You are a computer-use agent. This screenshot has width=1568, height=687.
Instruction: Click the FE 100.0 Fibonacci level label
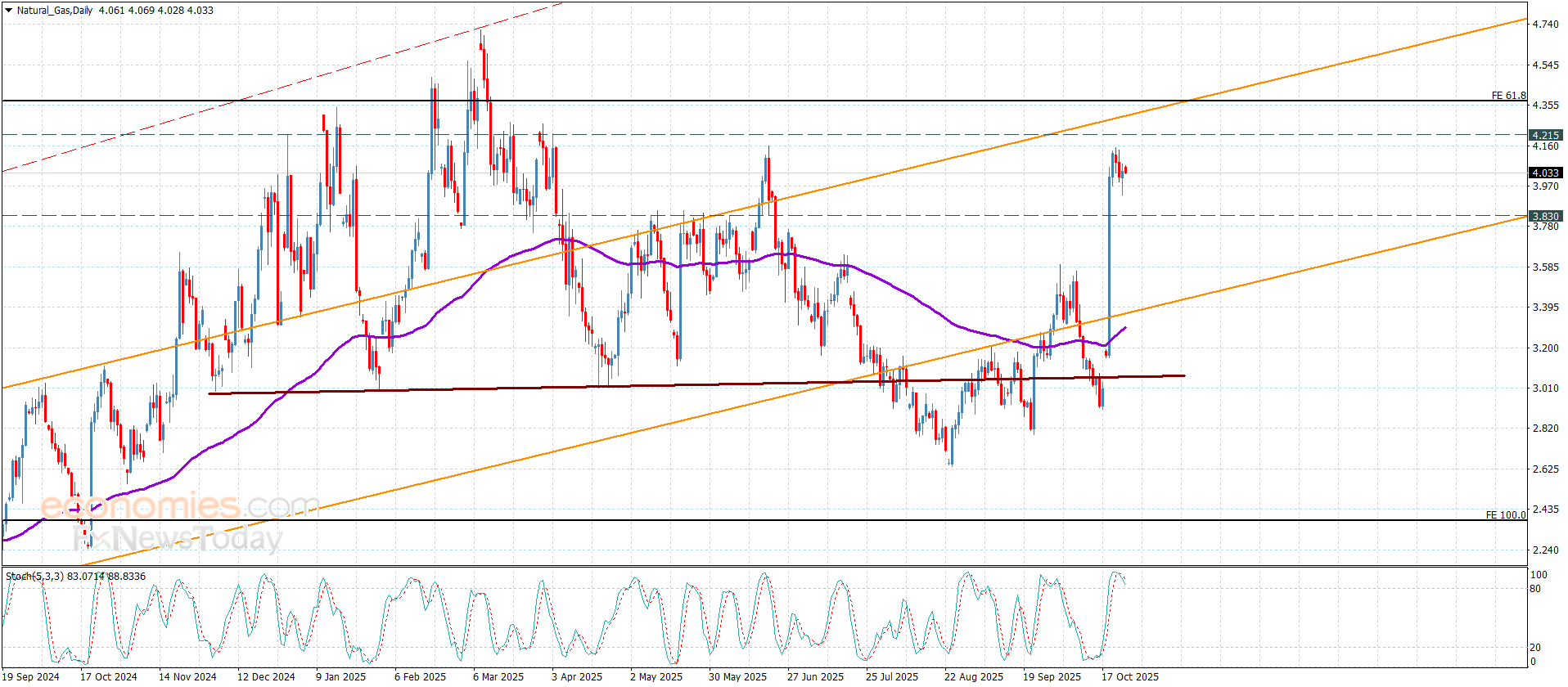(1506, 515)
